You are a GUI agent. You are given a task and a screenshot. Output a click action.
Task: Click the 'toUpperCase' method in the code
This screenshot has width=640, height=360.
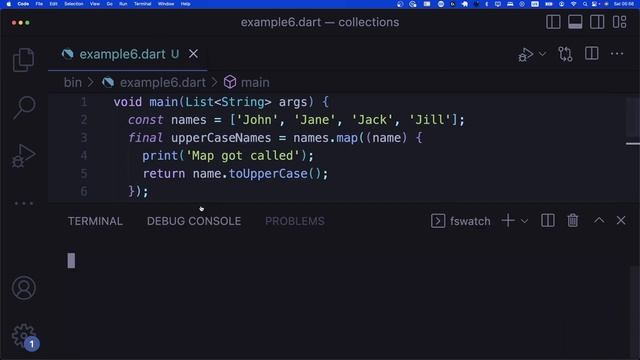coord(268,173)
